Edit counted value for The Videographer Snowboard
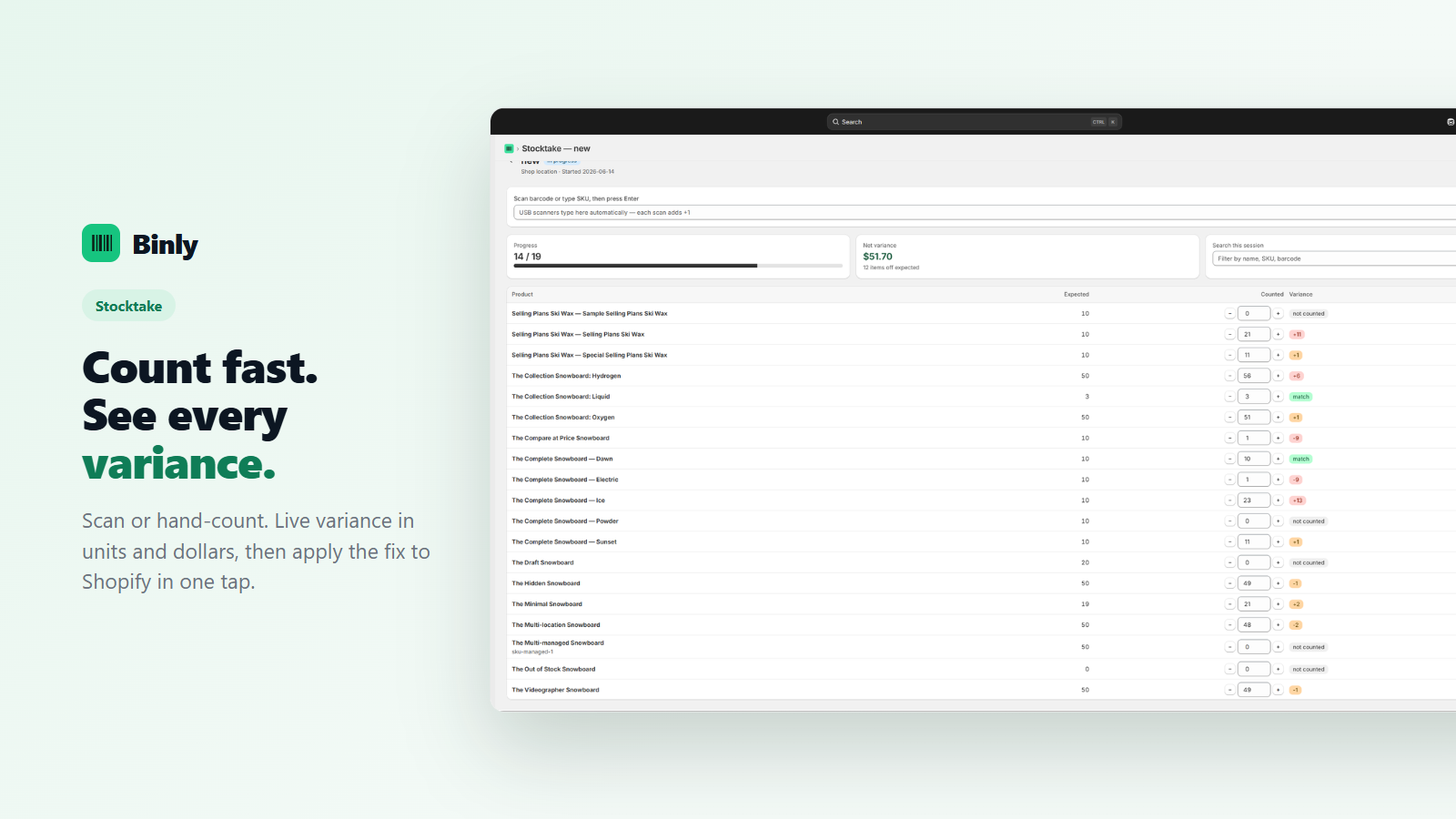Image resolution: width=1456 pixels, height=819 pixels. pos(1254,690)
